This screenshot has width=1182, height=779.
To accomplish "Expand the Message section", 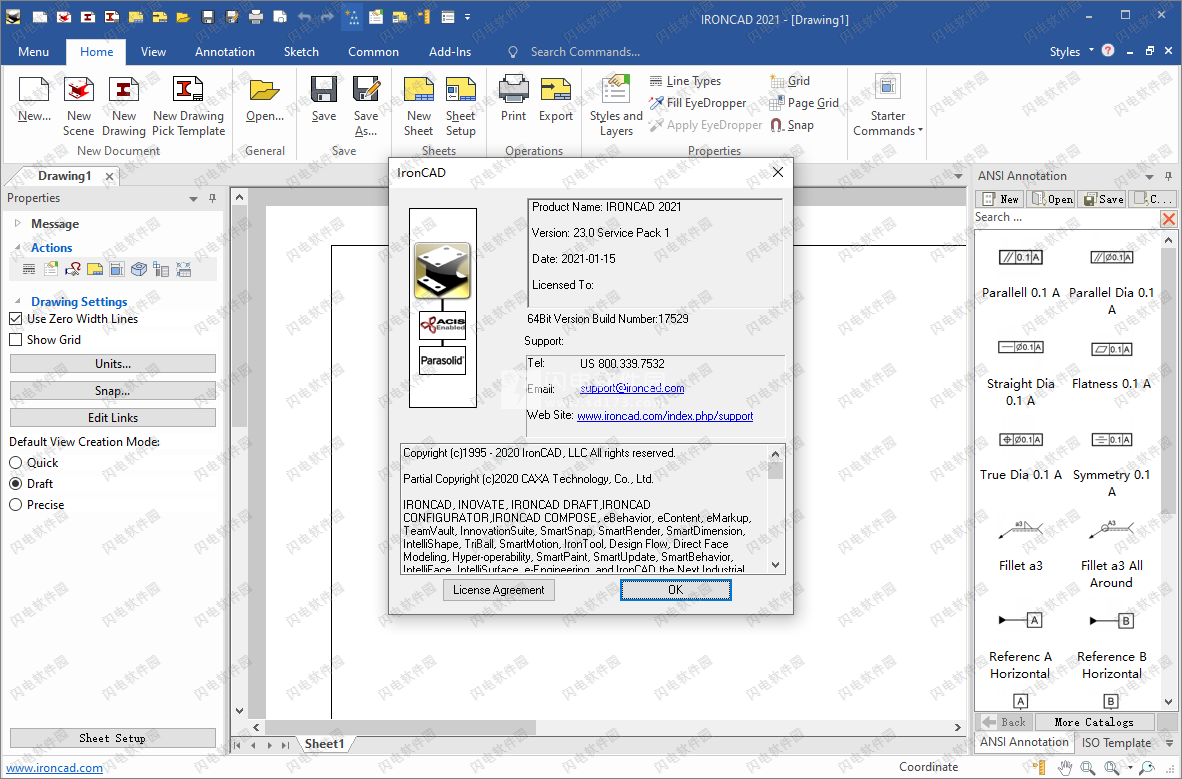I will tap(17, 223).
